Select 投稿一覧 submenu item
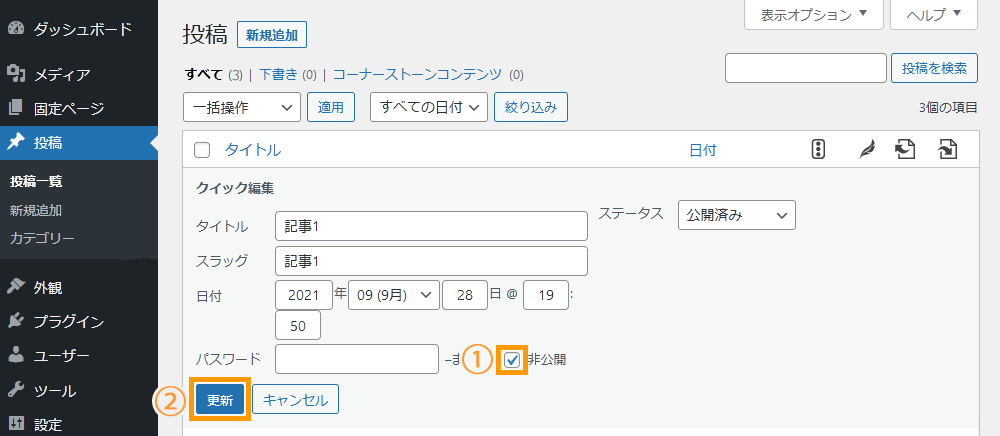This screenshot has width=1000, height=436. (x=36, y=182)
